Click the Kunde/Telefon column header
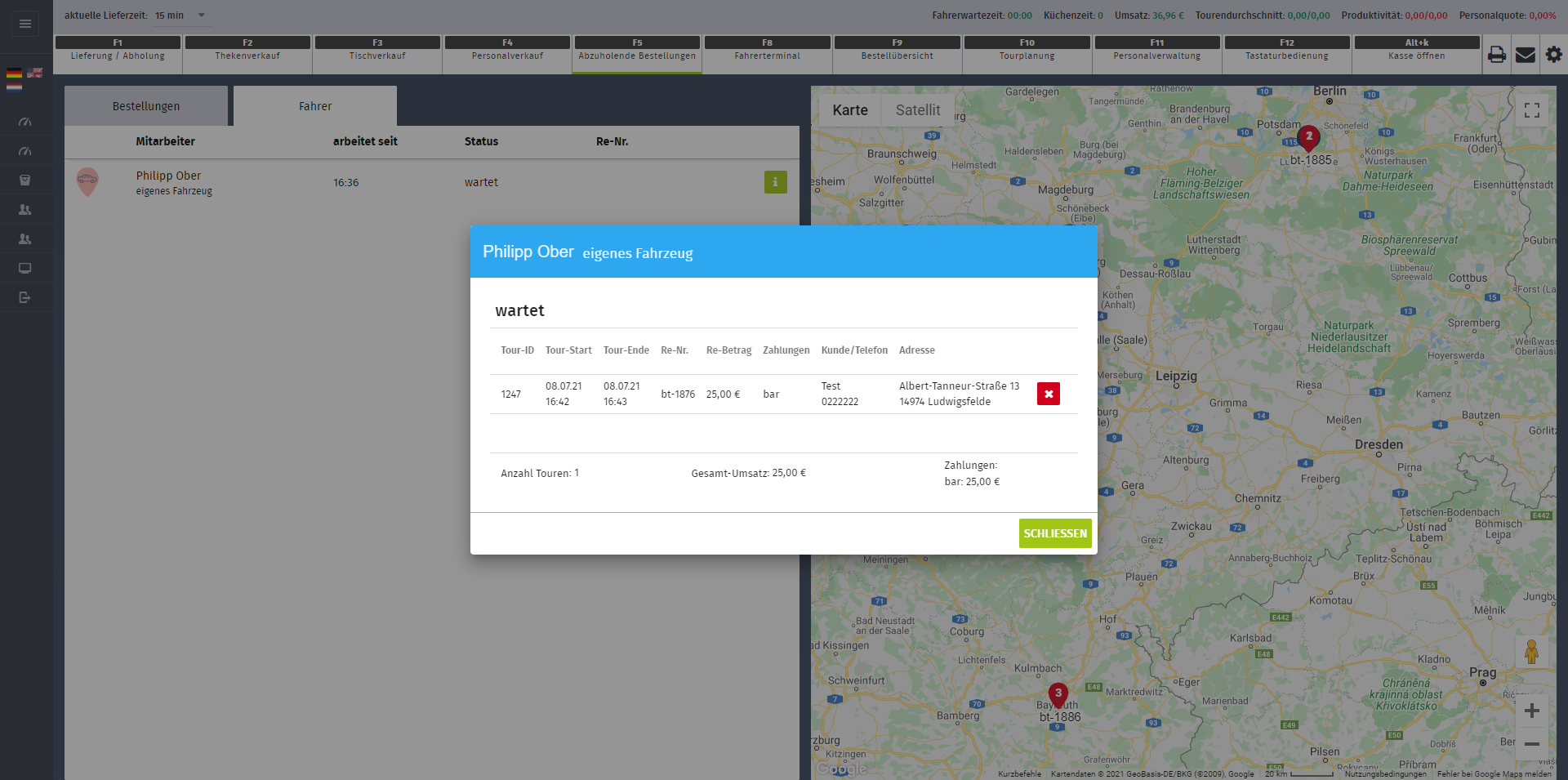 tap(854, 350)
